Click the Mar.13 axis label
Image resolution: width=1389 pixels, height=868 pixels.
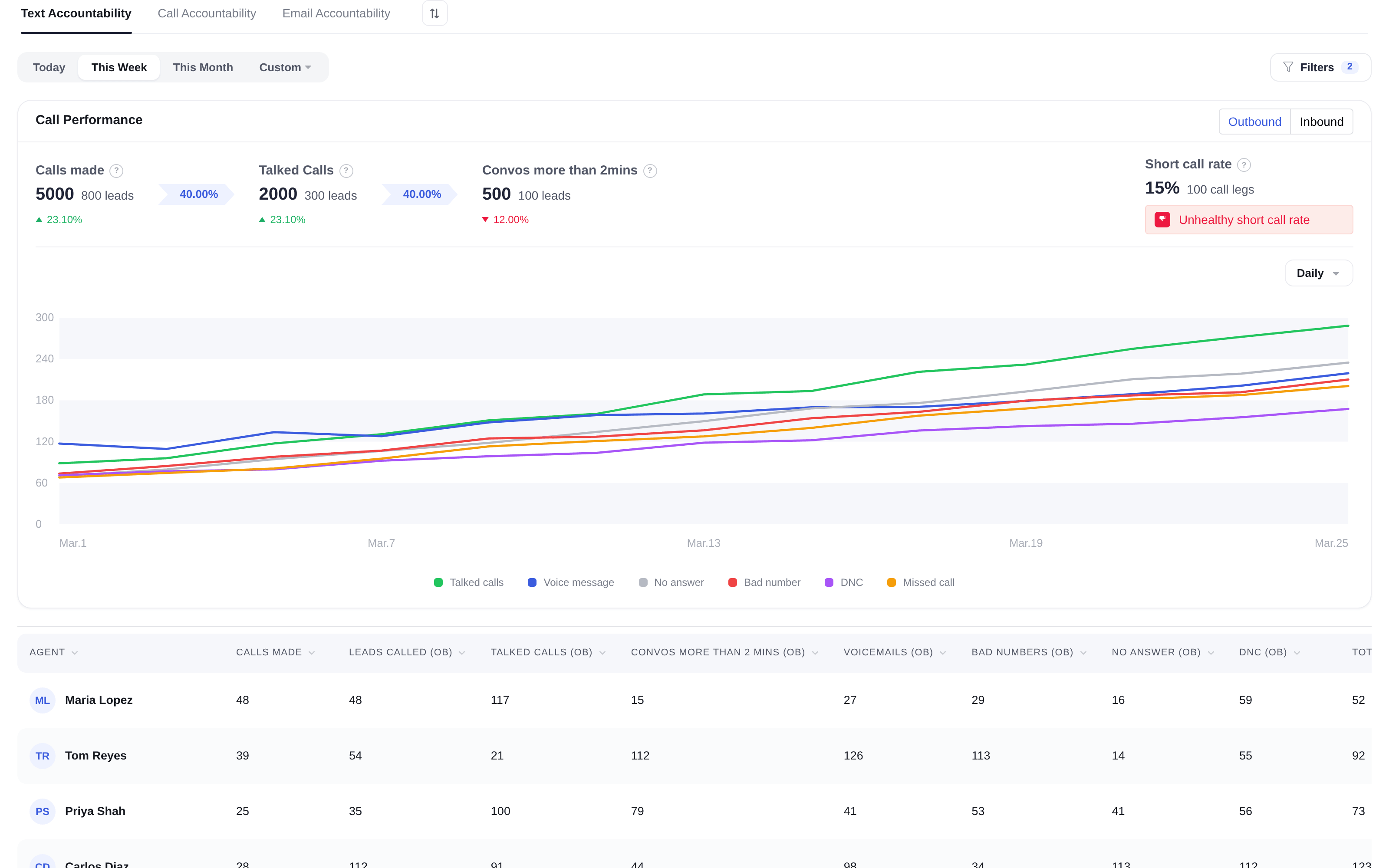704,543
